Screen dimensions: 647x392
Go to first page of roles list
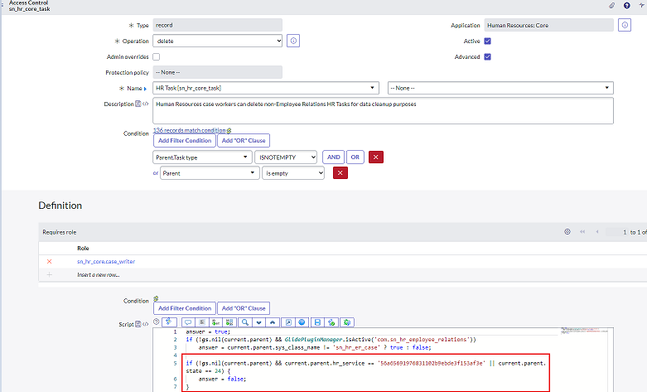[582, 232]
